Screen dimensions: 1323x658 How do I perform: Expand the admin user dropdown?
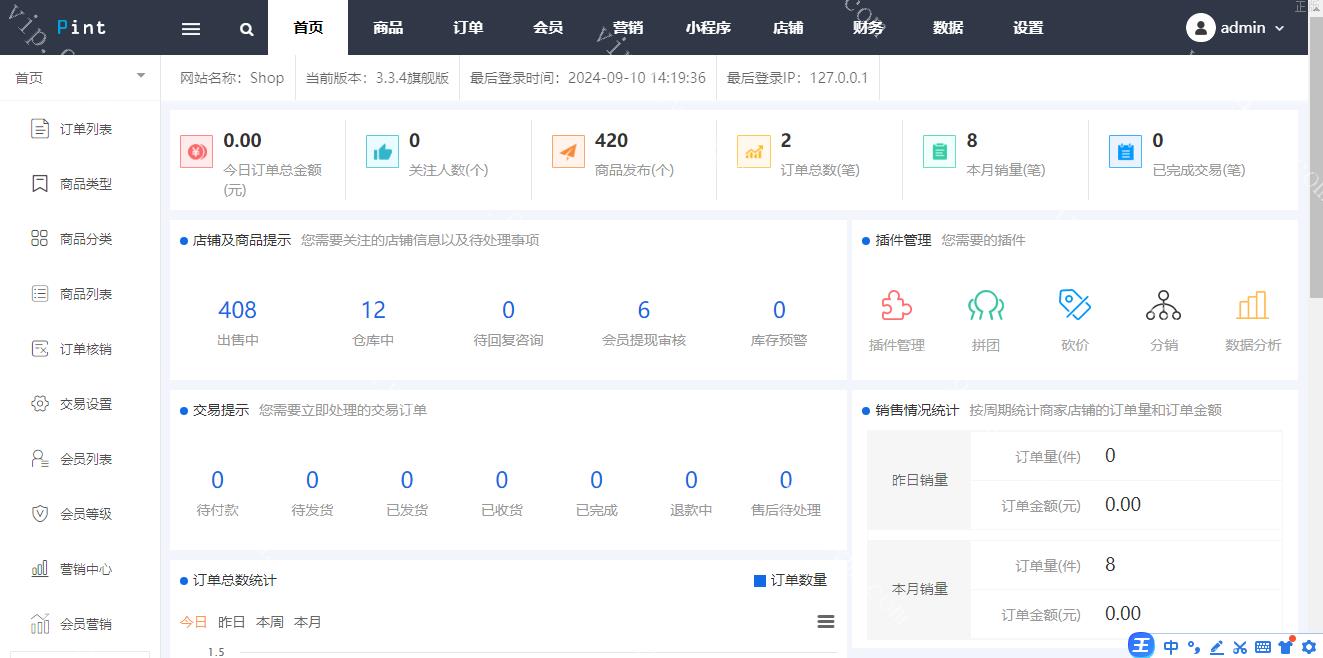pyautogui.click(x=1236, y=28)
